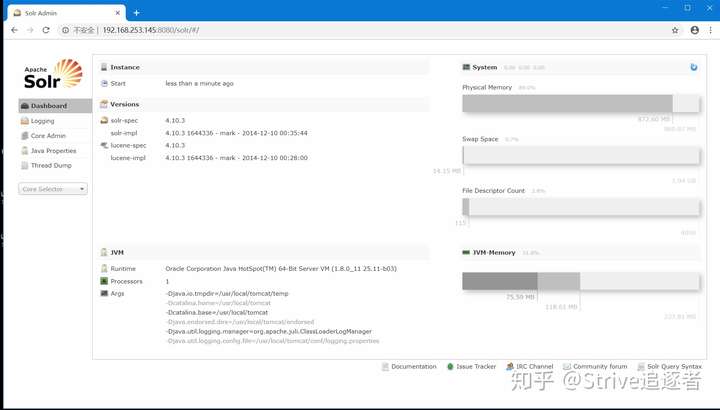Click the solr-spec row icon

[x=104, y=120]
